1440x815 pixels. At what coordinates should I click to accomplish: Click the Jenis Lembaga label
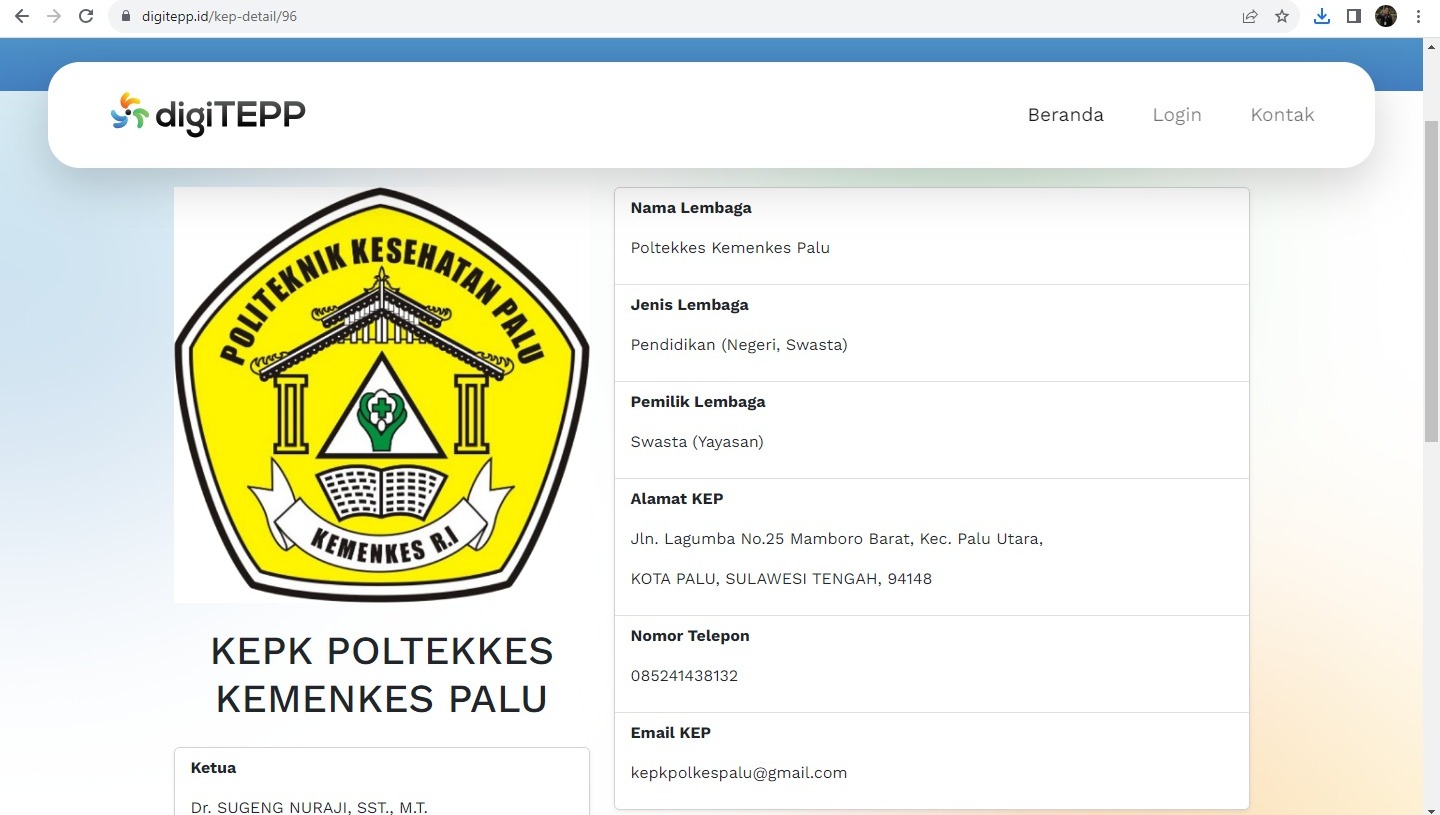689,305
